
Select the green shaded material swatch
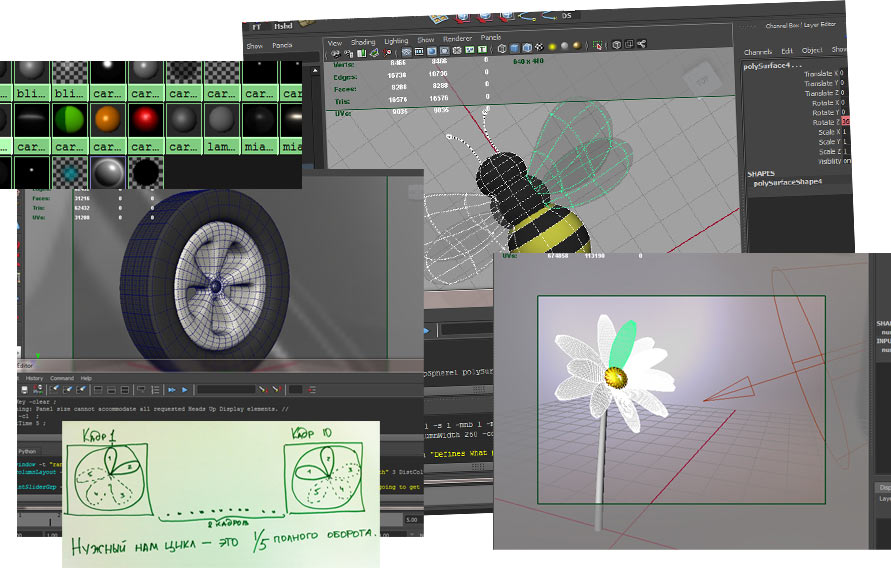coord(67,119)
